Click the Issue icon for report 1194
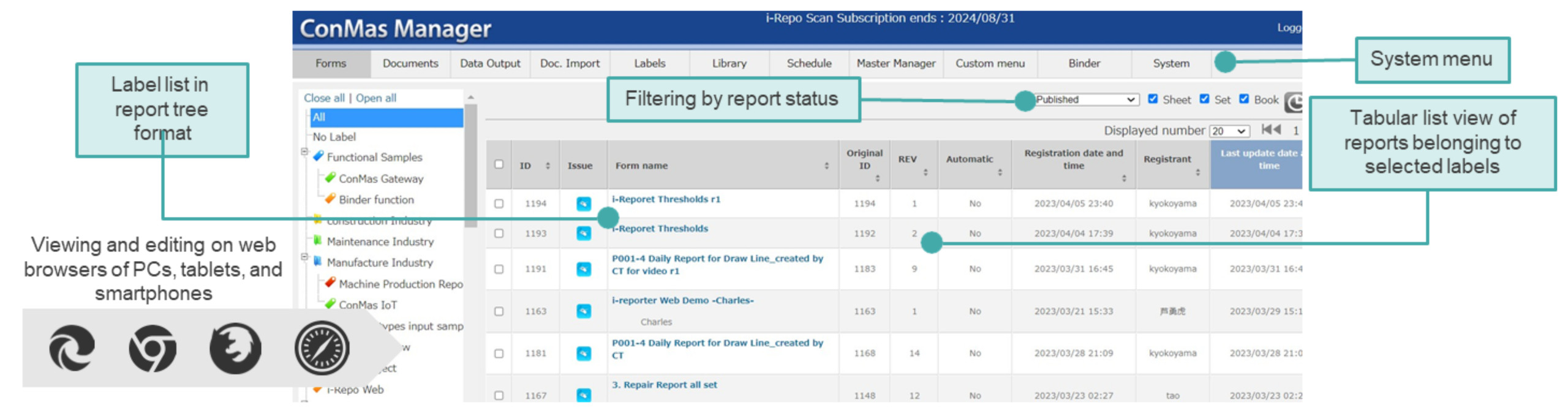 583,203
